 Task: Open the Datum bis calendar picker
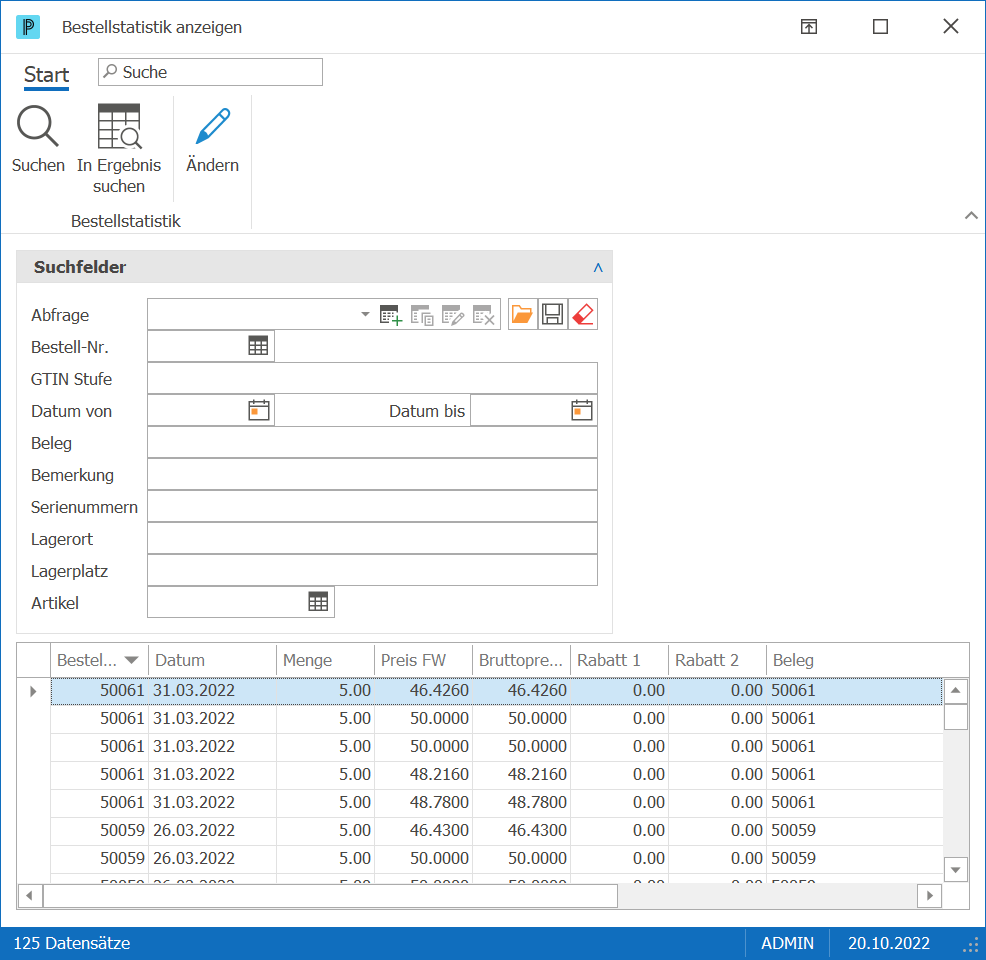tap(582, 411)
